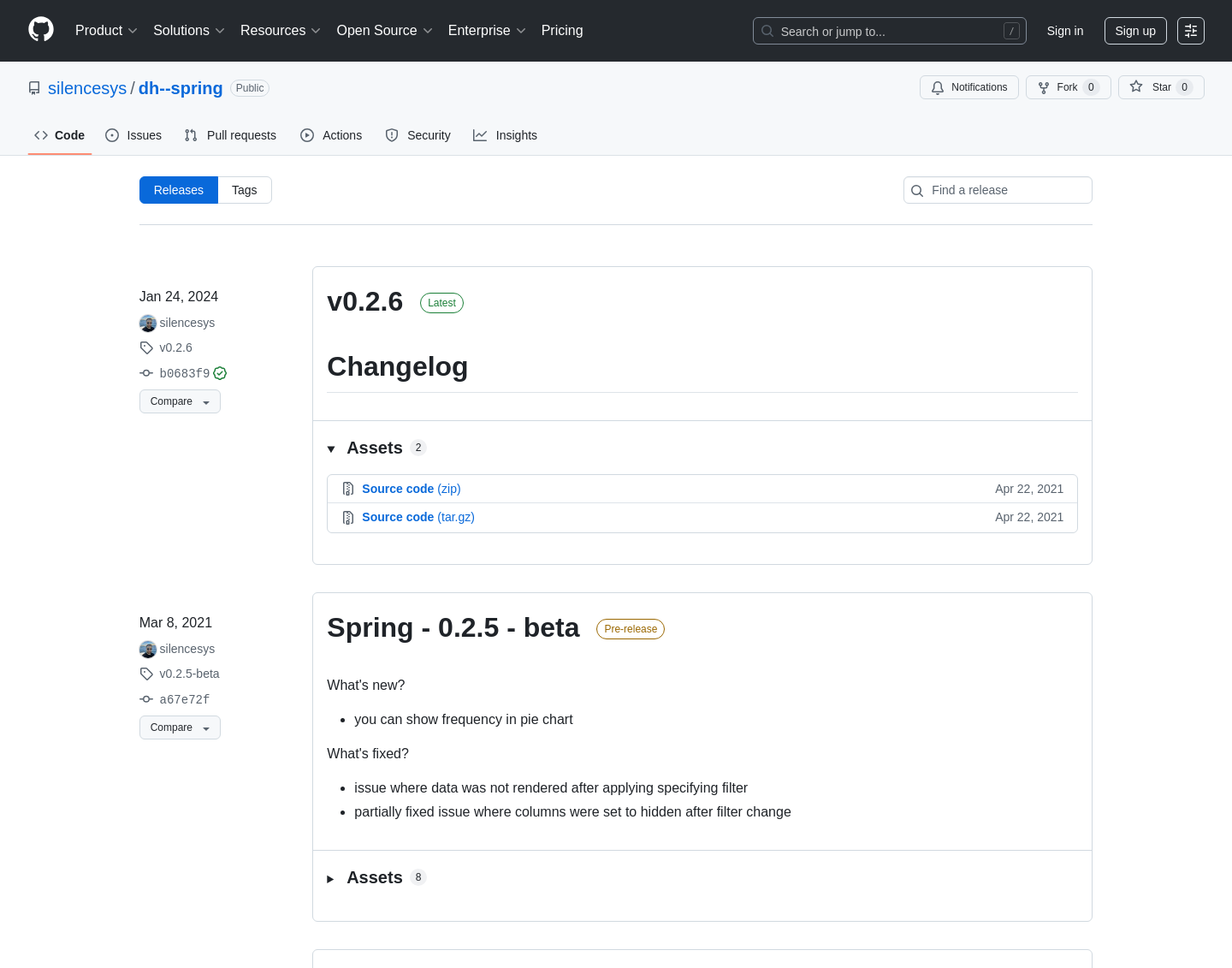Select the Releases toggle button

[x=179, y=190]
